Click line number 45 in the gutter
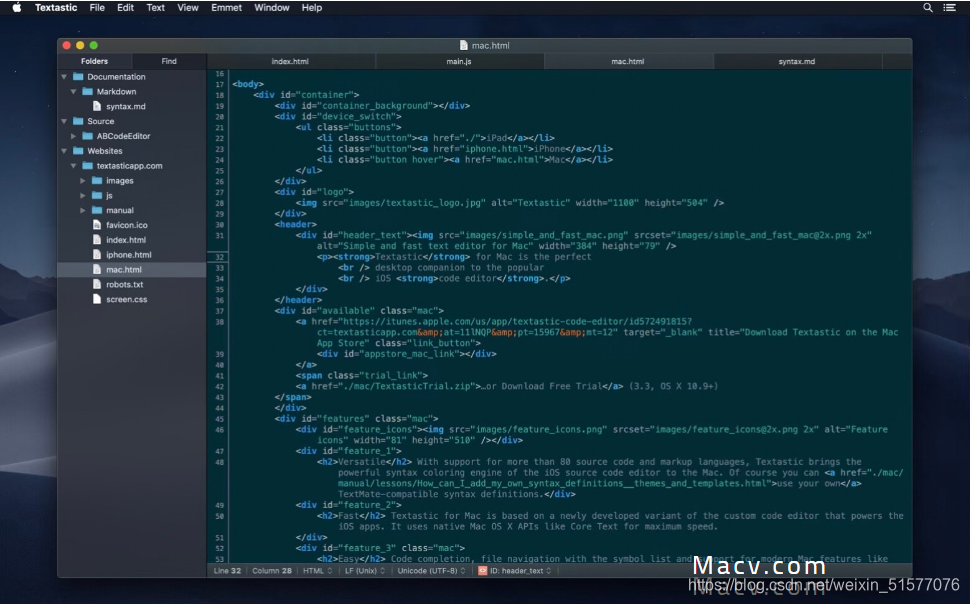Image resolution: width=970 pixels, height=604 pixels. point(220,419)
